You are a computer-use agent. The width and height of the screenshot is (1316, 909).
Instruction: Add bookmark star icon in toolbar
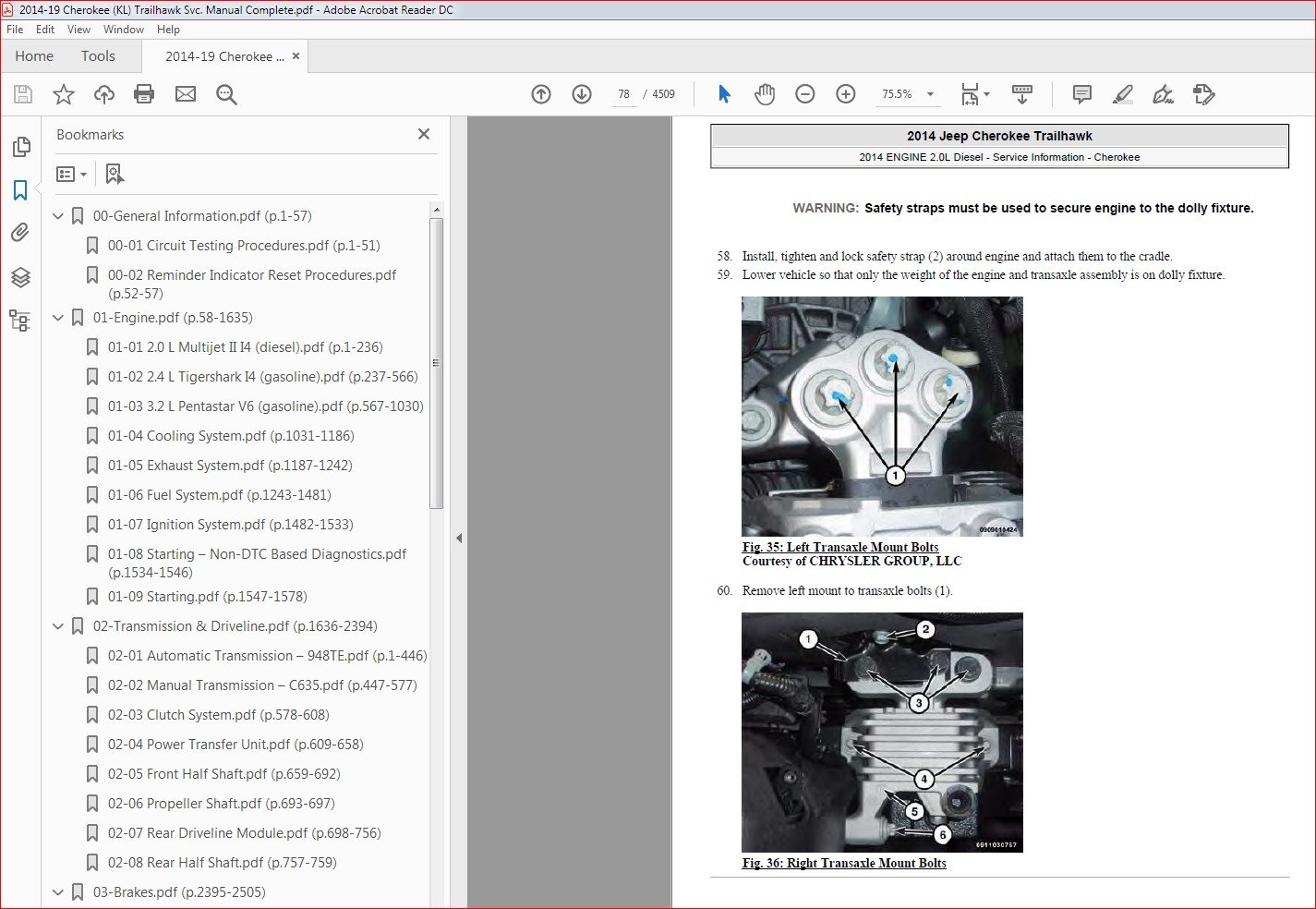[64, 94]
